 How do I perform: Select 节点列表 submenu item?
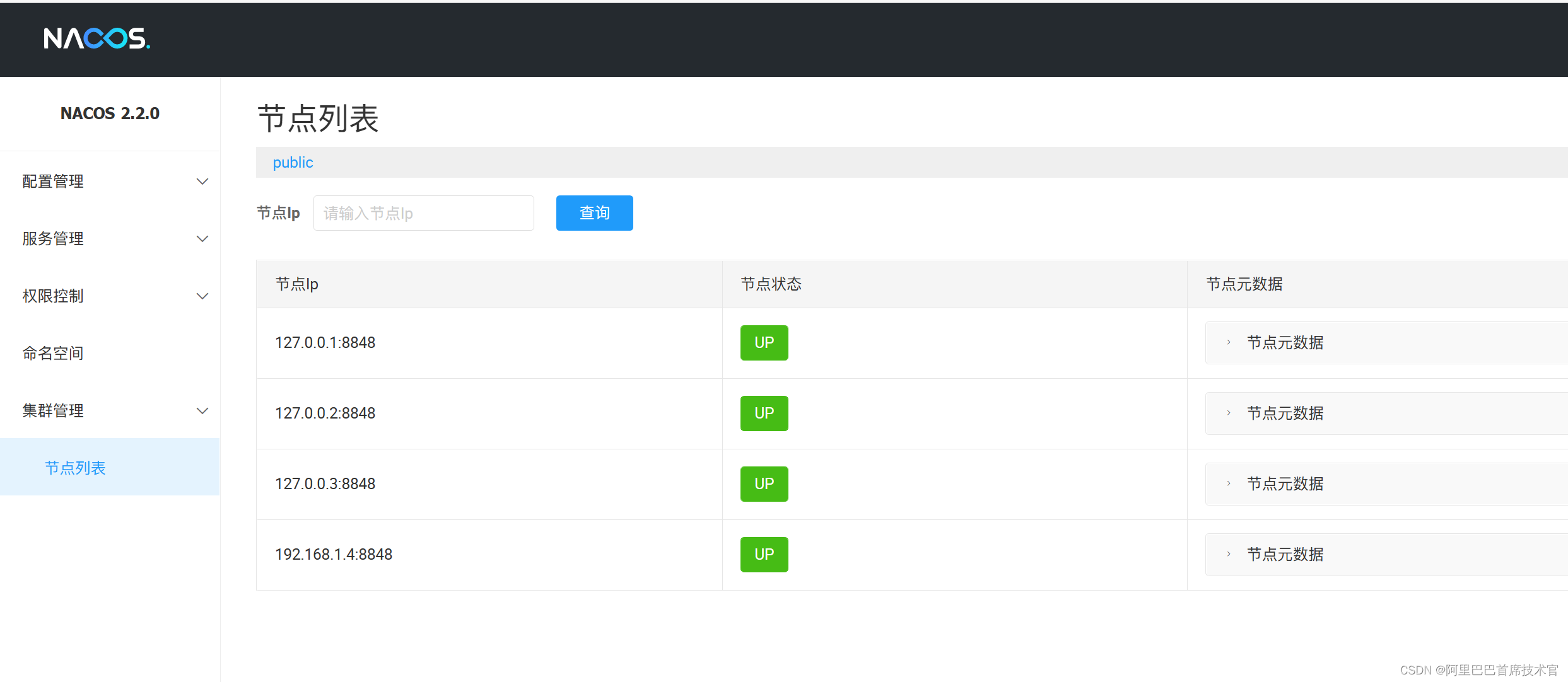click(x=110, y=467)
